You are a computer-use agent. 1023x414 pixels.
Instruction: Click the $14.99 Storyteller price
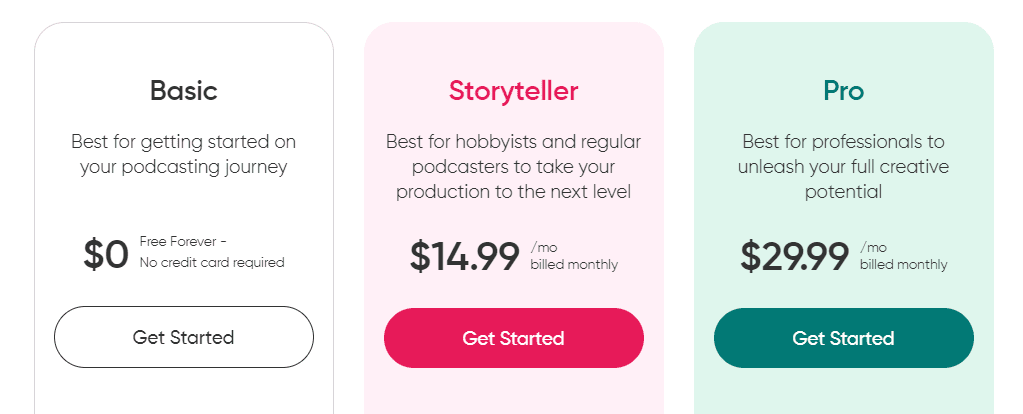[465, 256]
